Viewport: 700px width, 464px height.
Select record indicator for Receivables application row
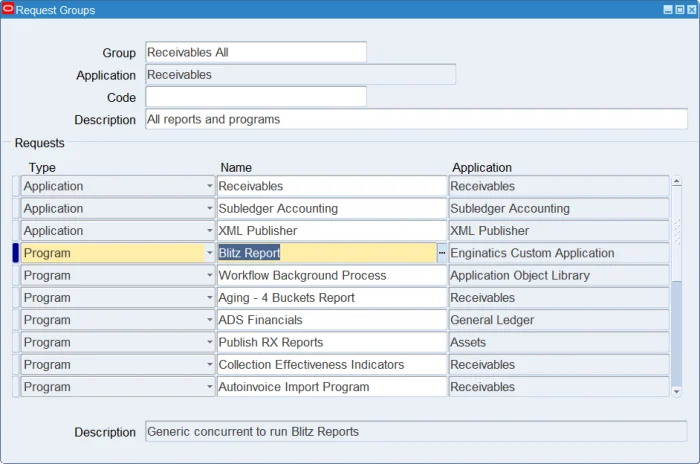pyautogui.click(x=16, y=186)
